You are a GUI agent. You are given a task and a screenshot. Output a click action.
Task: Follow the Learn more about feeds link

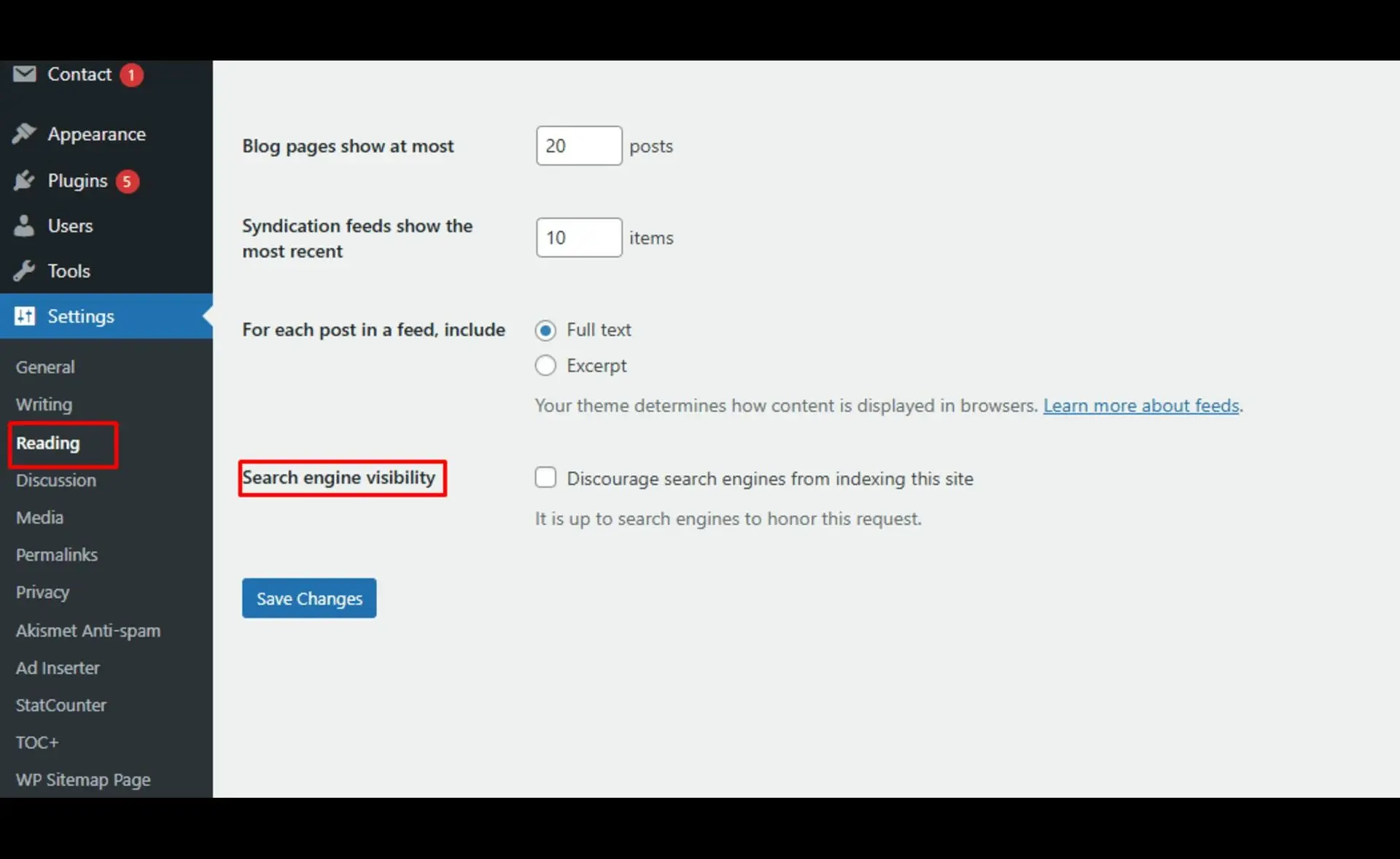[x=1141, y=405]
